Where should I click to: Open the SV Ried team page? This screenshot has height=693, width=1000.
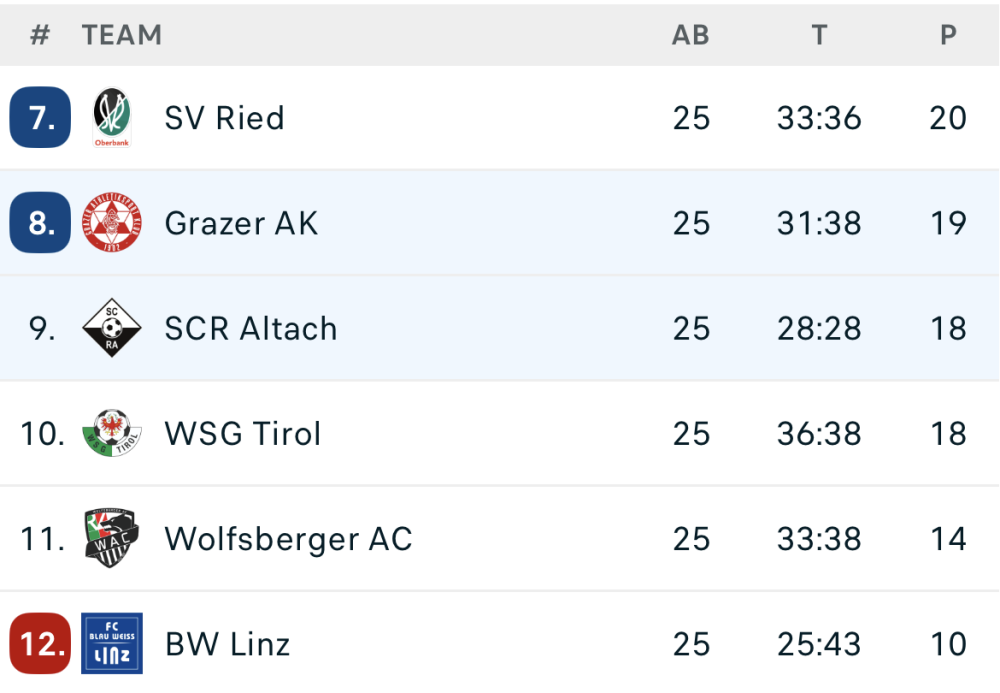(x=224, y=118)
